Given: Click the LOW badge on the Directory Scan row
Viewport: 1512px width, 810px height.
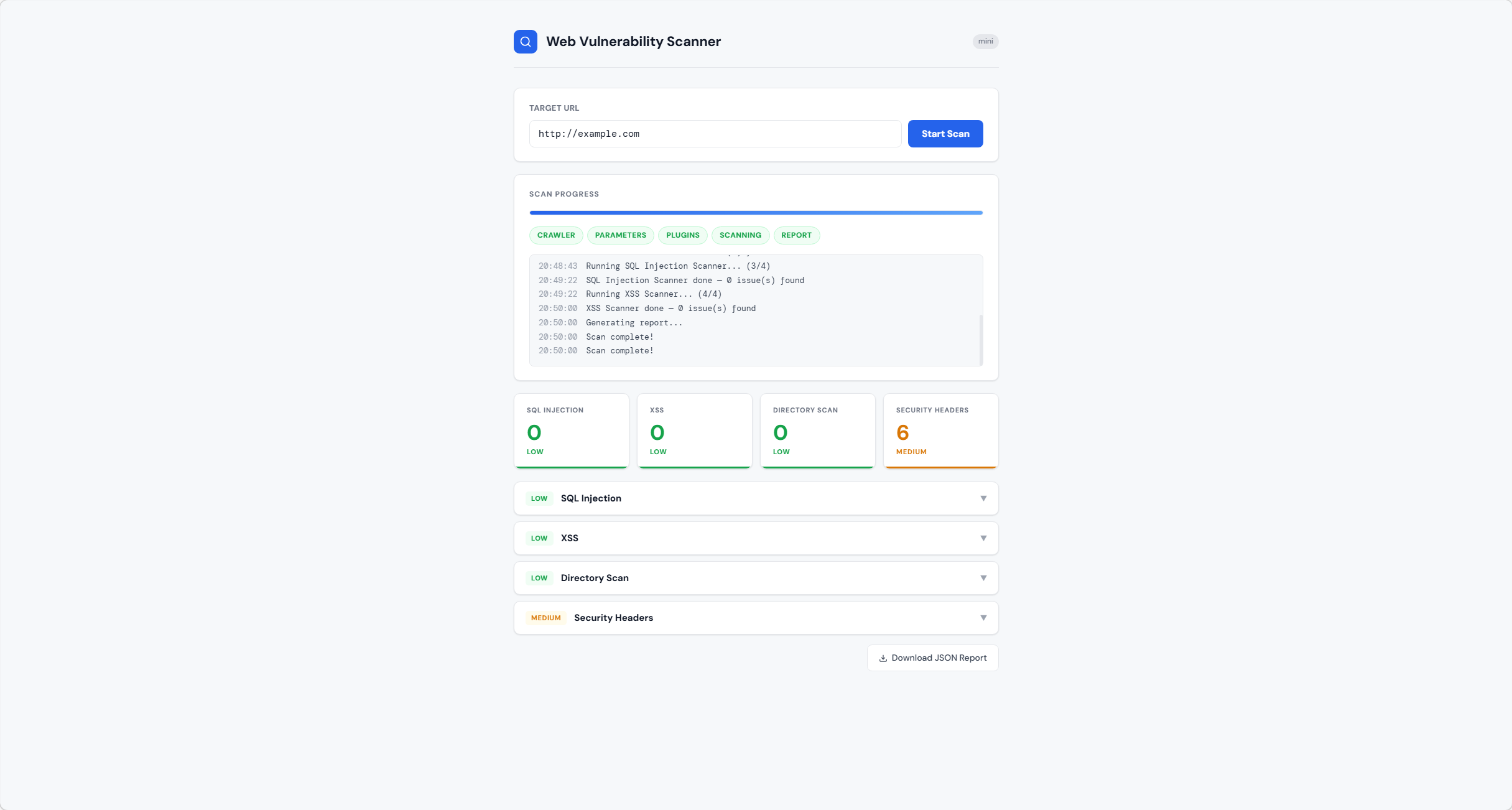Looking at the screenshot, I should click(539, 578).
